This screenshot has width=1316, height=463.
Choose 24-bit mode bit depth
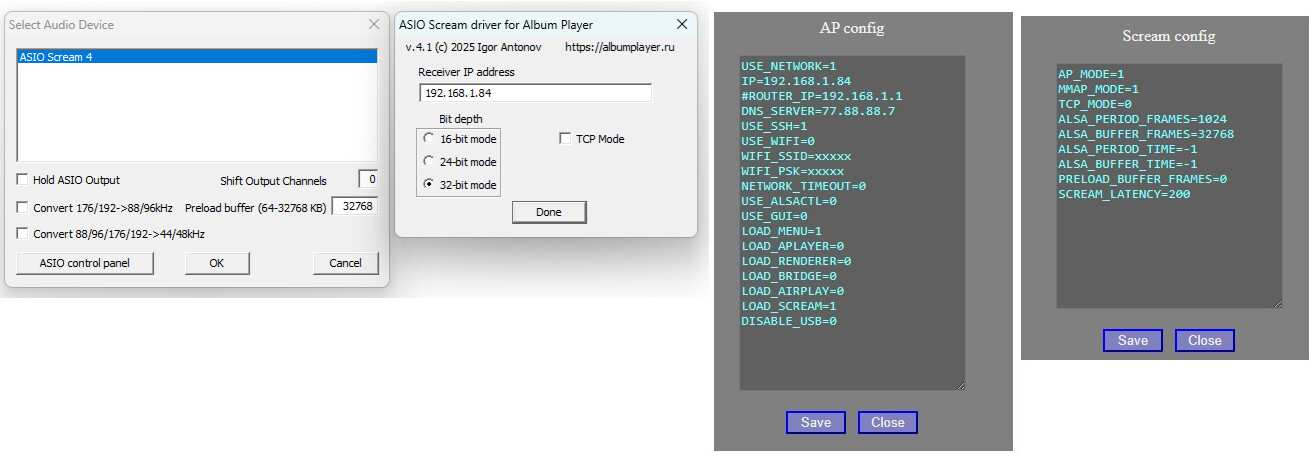429,162
